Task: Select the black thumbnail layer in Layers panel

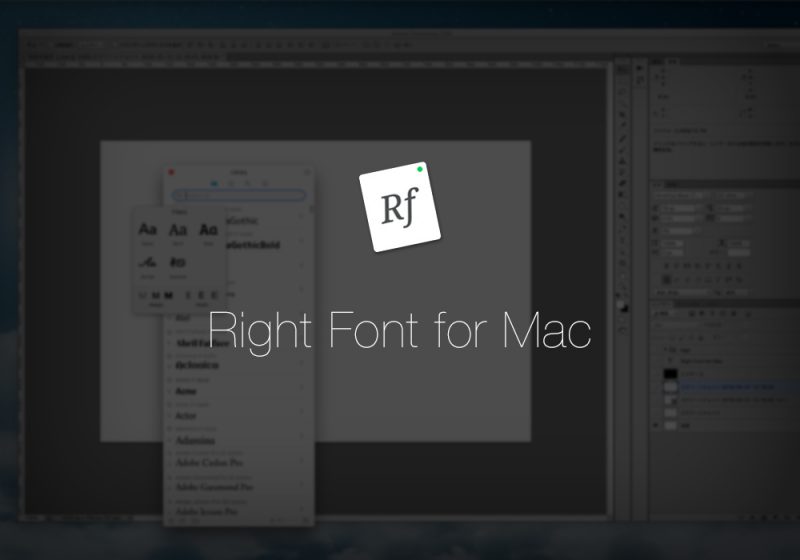Action: pos(670,374)
